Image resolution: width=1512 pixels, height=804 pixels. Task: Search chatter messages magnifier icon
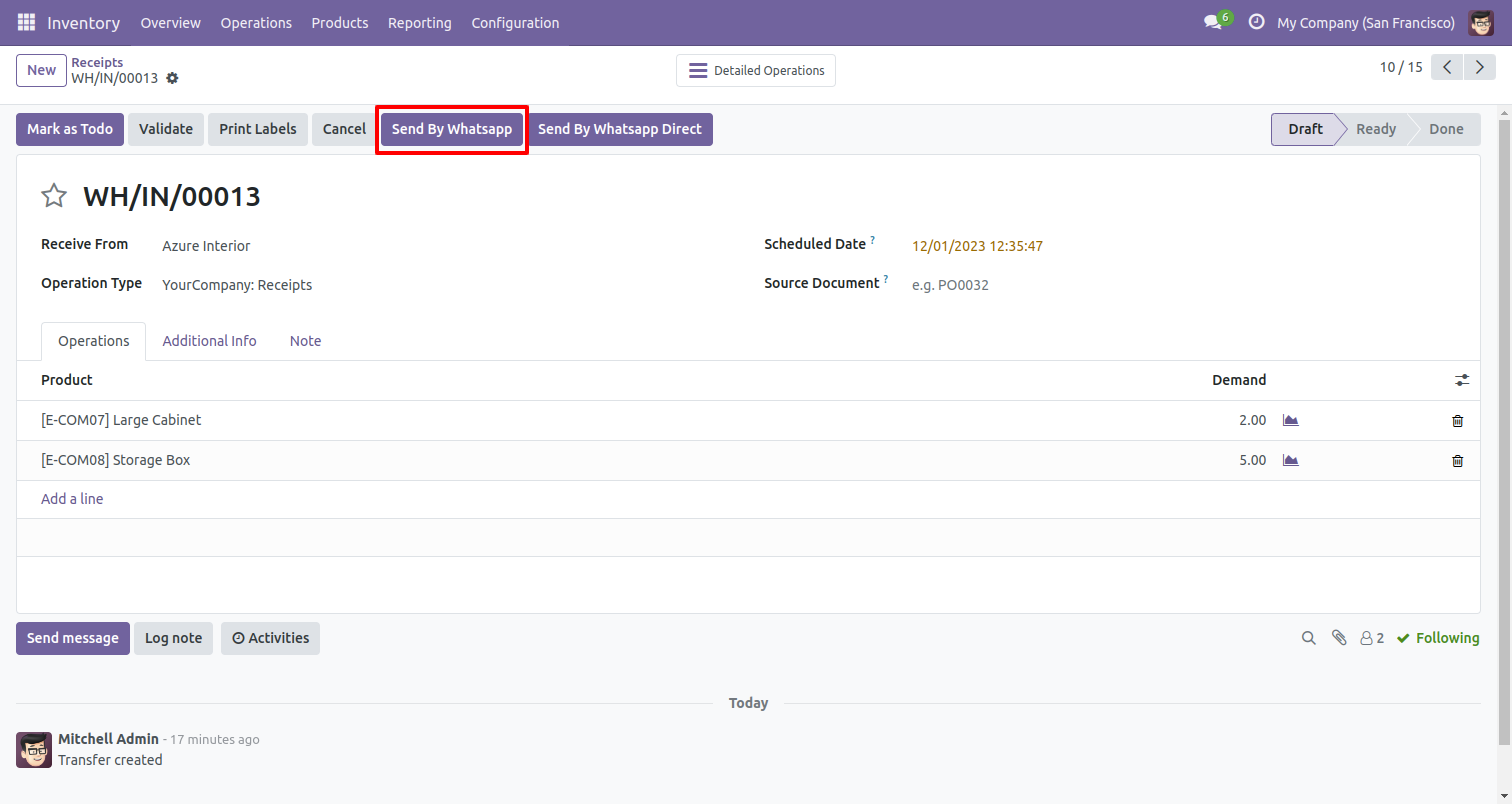pyautogui.click(x=1308, y=638)
